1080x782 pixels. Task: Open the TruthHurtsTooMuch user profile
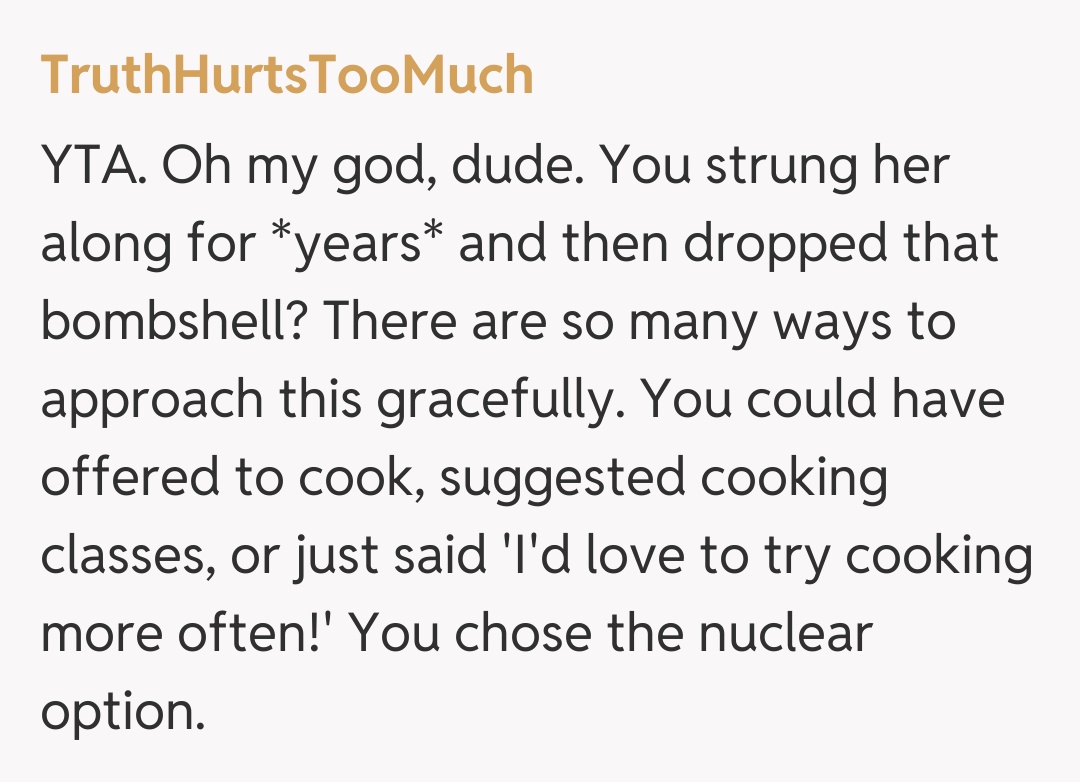pyautogui.click(x=287, y=75)
